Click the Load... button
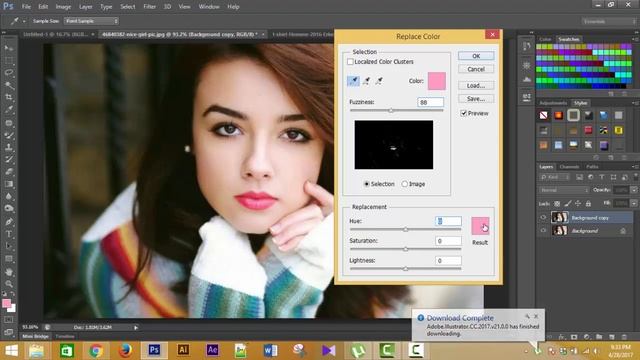The image size is (640, 360). pos(476,86)
